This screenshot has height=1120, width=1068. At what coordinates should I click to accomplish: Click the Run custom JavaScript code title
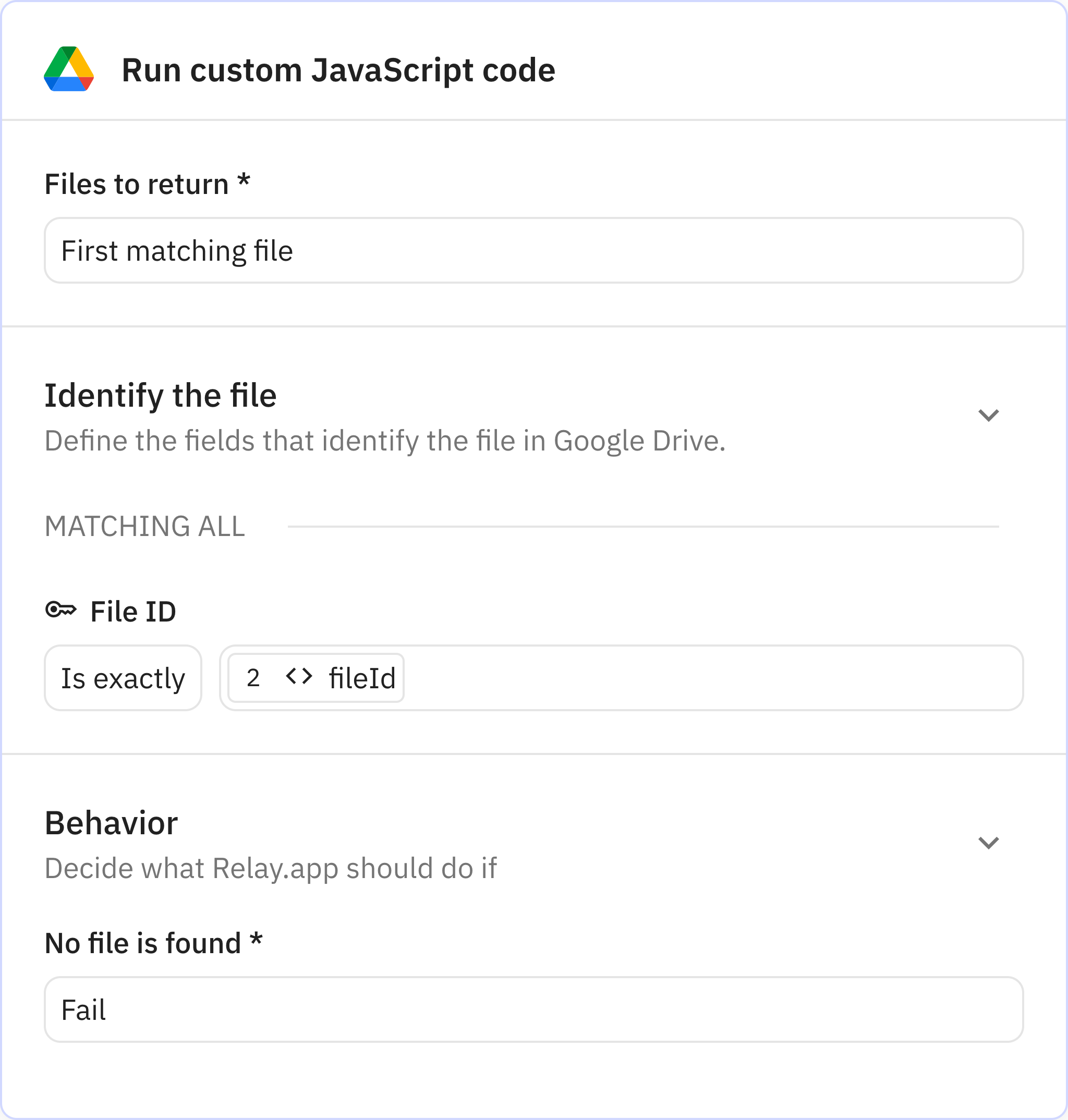338,70
